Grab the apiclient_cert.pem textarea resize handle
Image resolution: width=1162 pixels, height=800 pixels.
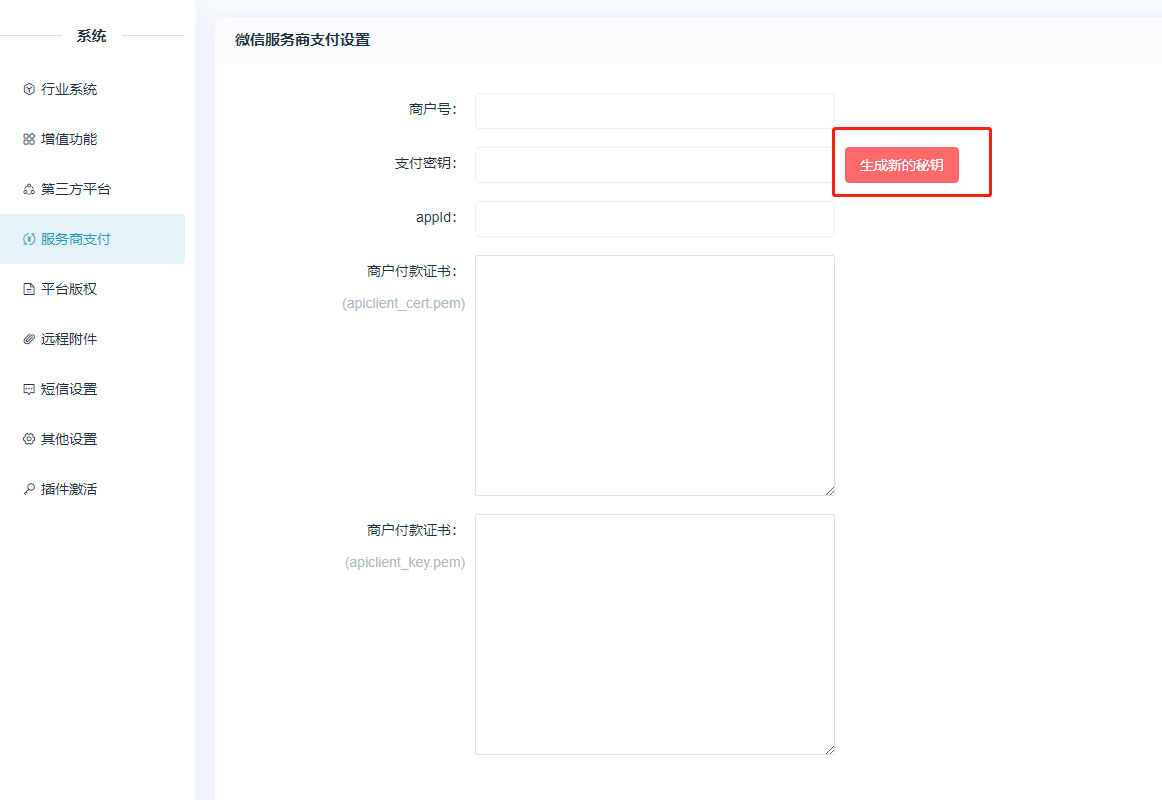pyautogui.click(x=829, y=490)
